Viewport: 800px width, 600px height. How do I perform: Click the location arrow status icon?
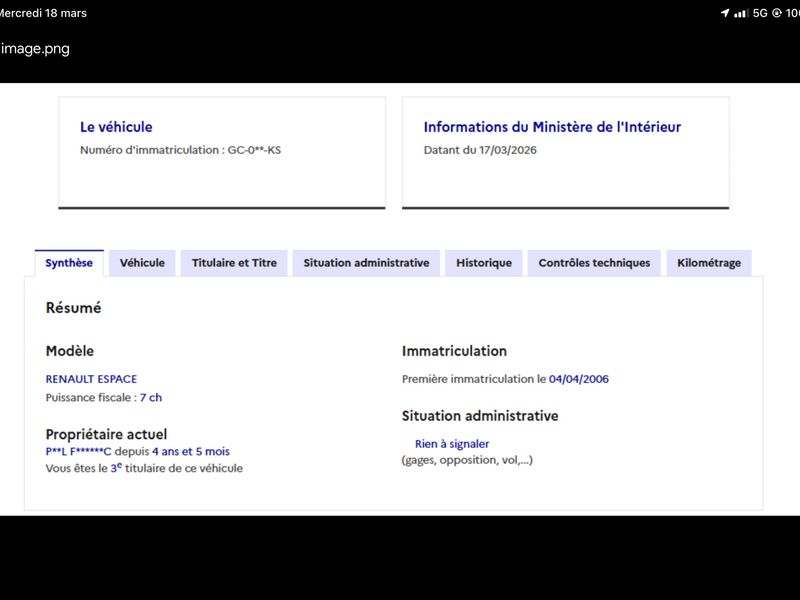click(724, 13)
